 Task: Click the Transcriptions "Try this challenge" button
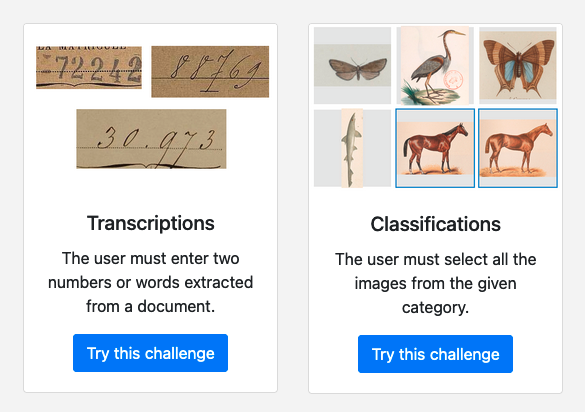[x=150, y=353]
